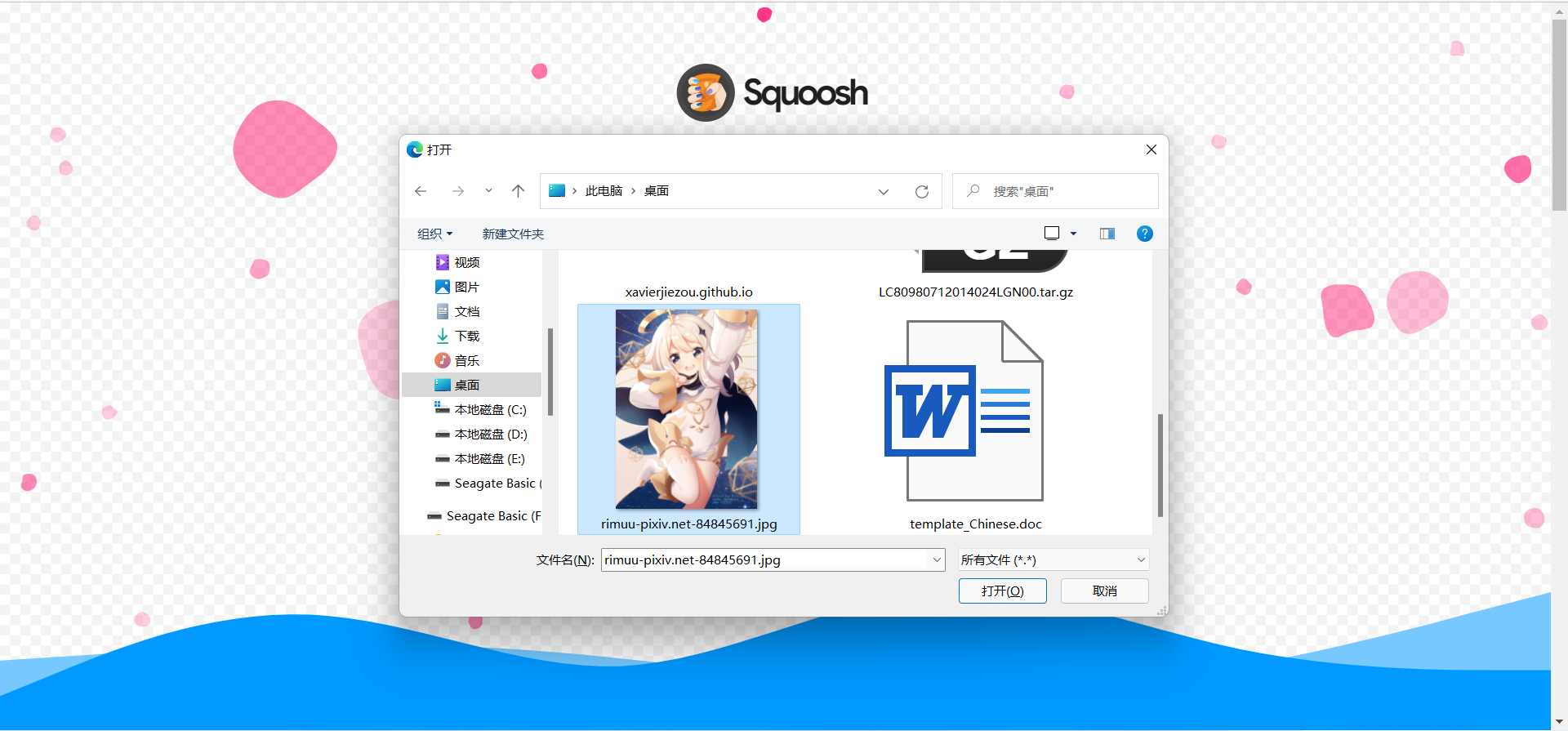The height and width of the screenshot is (731, 1568).
Task: Open the view options dropdown arrow
Action: [1073, 234]
